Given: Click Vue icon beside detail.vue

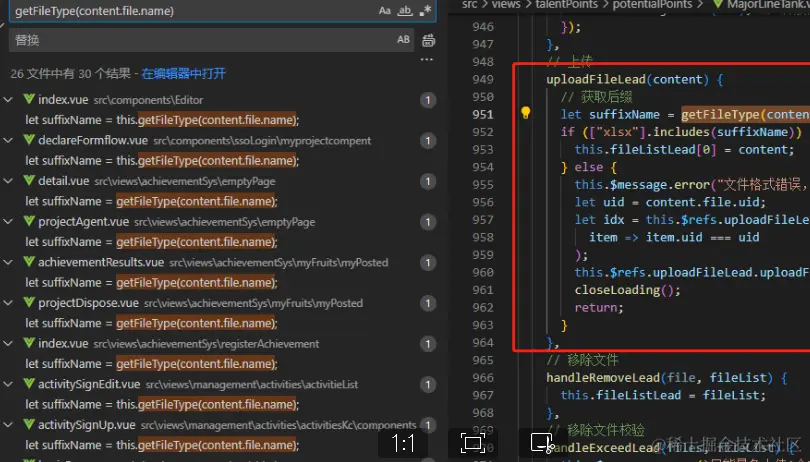Looking at the screenshot, I should [x=29, y=180].
